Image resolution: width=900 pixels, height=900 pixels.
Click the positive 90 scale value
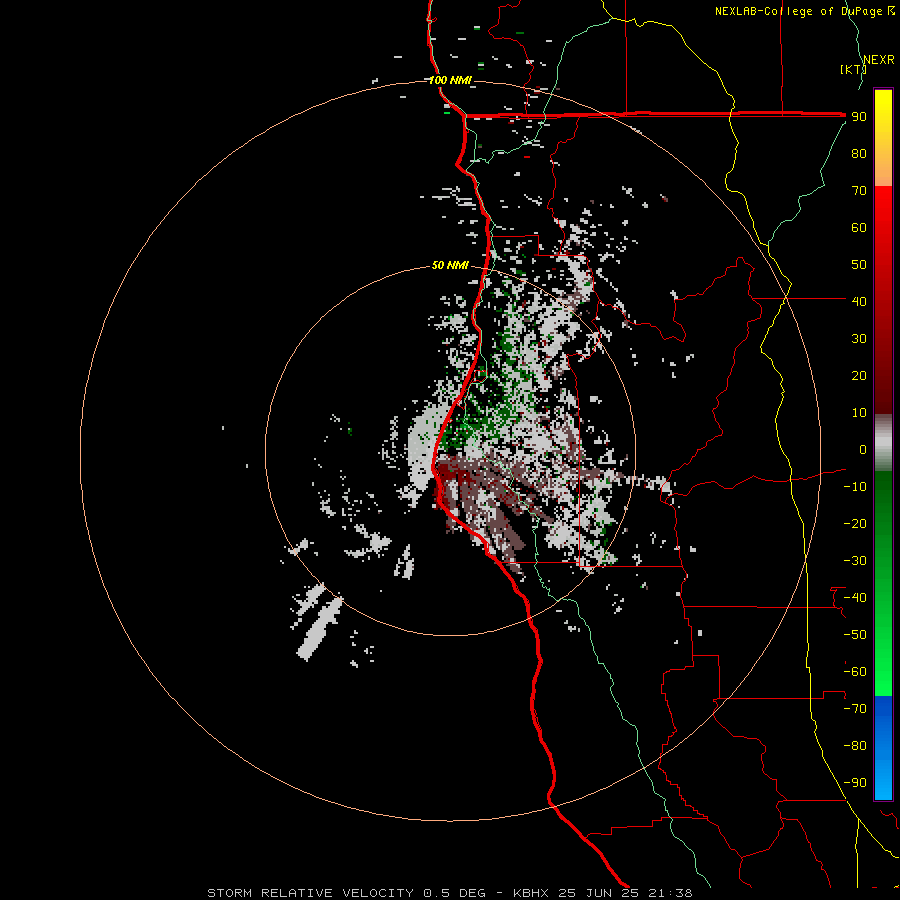859,117
